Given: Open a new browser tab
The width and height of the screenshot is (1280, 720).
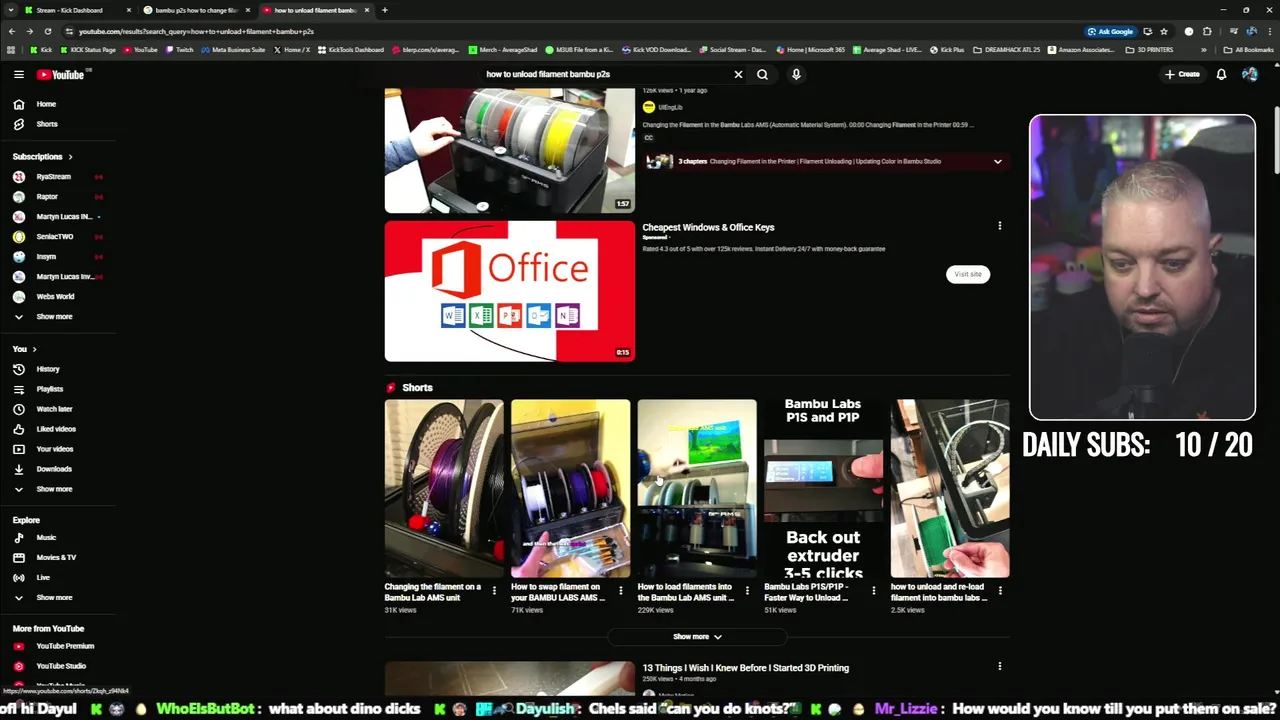Looking at the screenshot, I should 384,10.
